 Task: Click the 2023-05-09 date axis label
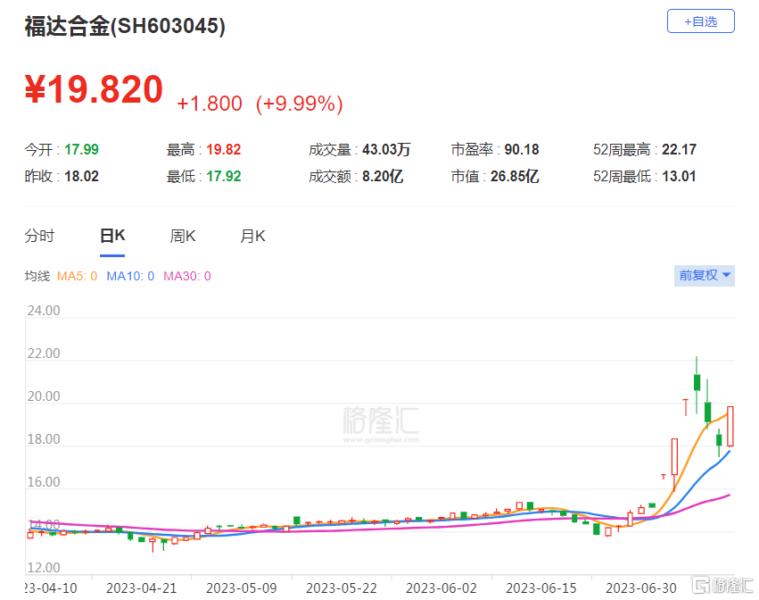tap(241, 588)
